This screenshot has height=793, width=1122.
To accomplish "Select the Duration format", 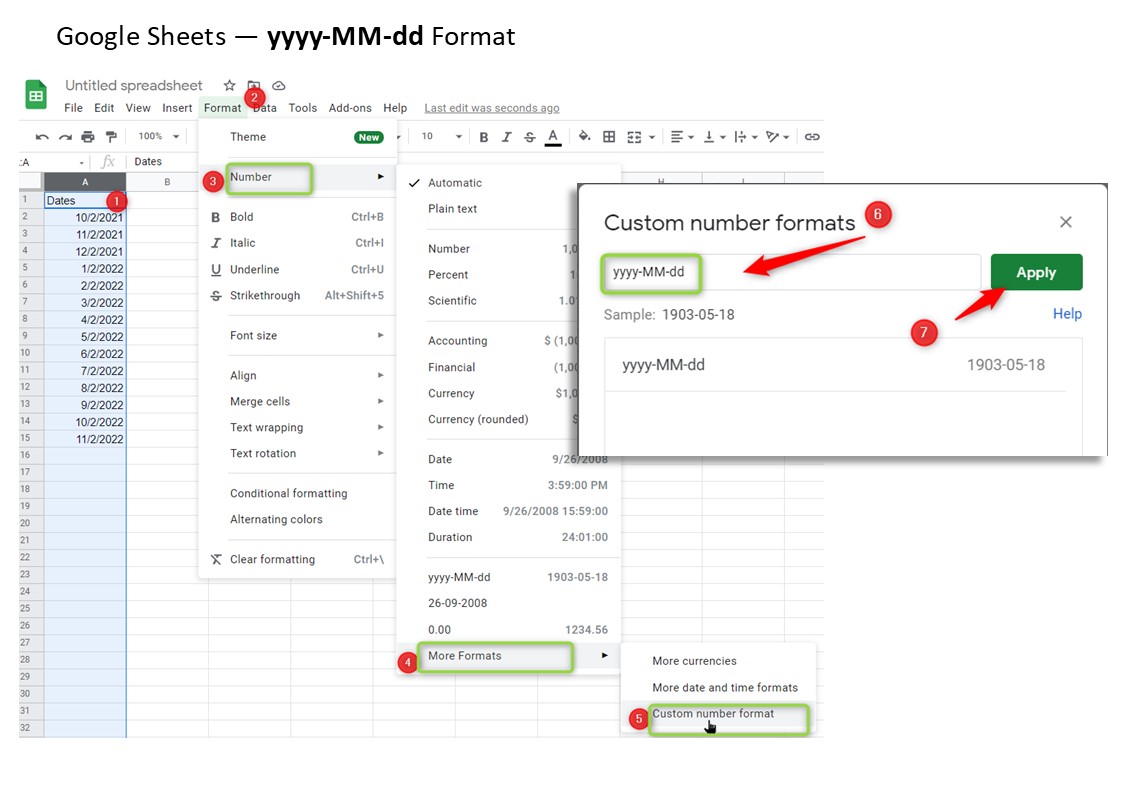I will click(509, 537).
